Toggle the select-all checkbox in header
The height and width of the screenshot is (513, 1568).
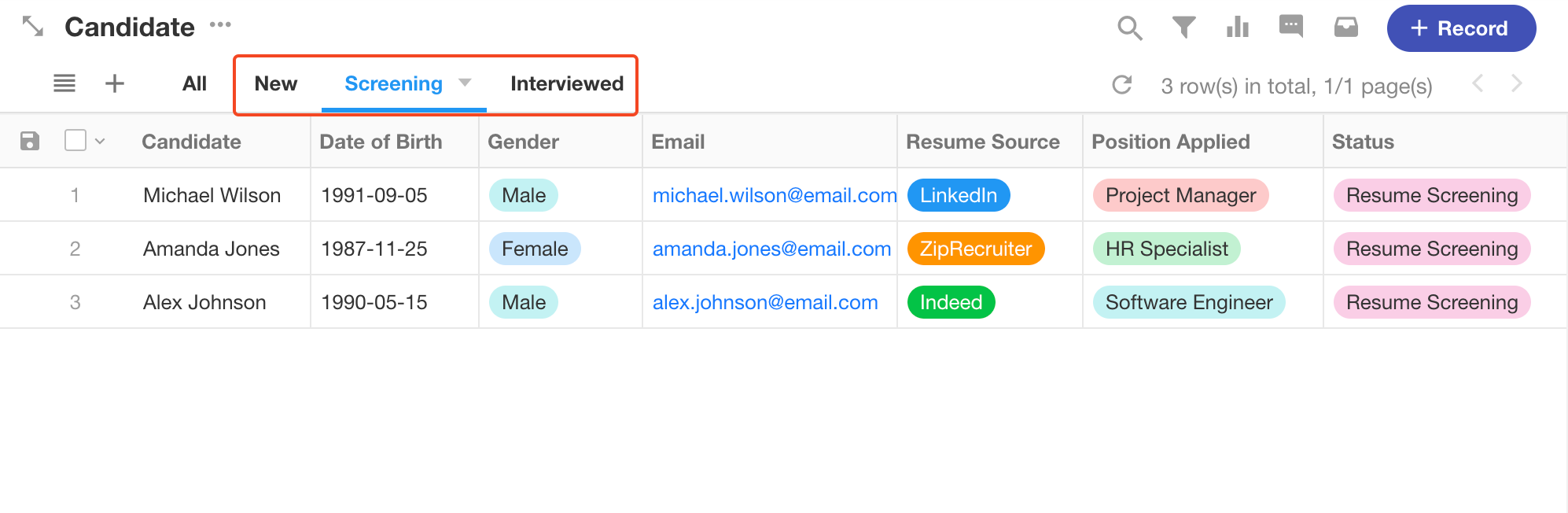tap(75, 140)
